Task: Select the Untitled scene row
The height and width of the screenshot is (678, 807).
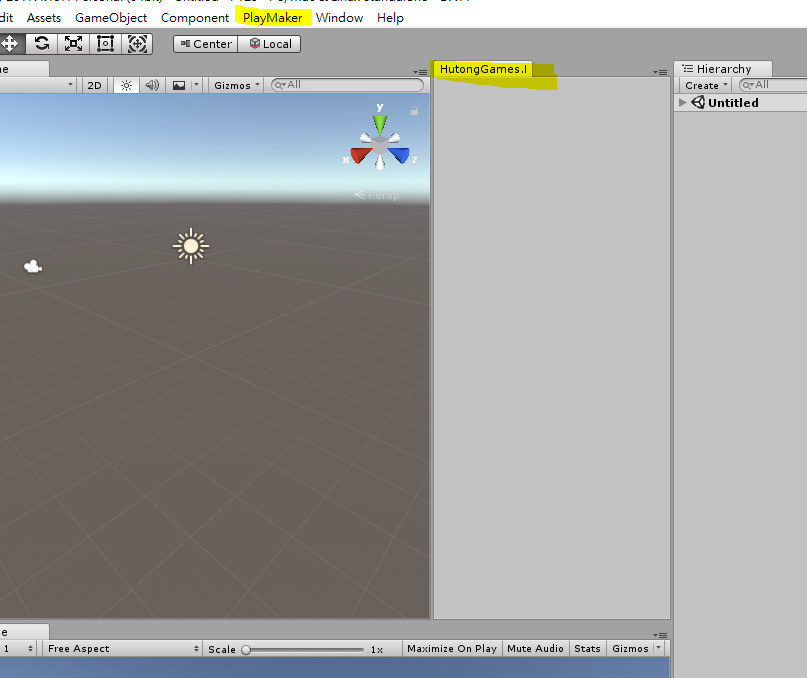Action: click(x=741, y=102)
